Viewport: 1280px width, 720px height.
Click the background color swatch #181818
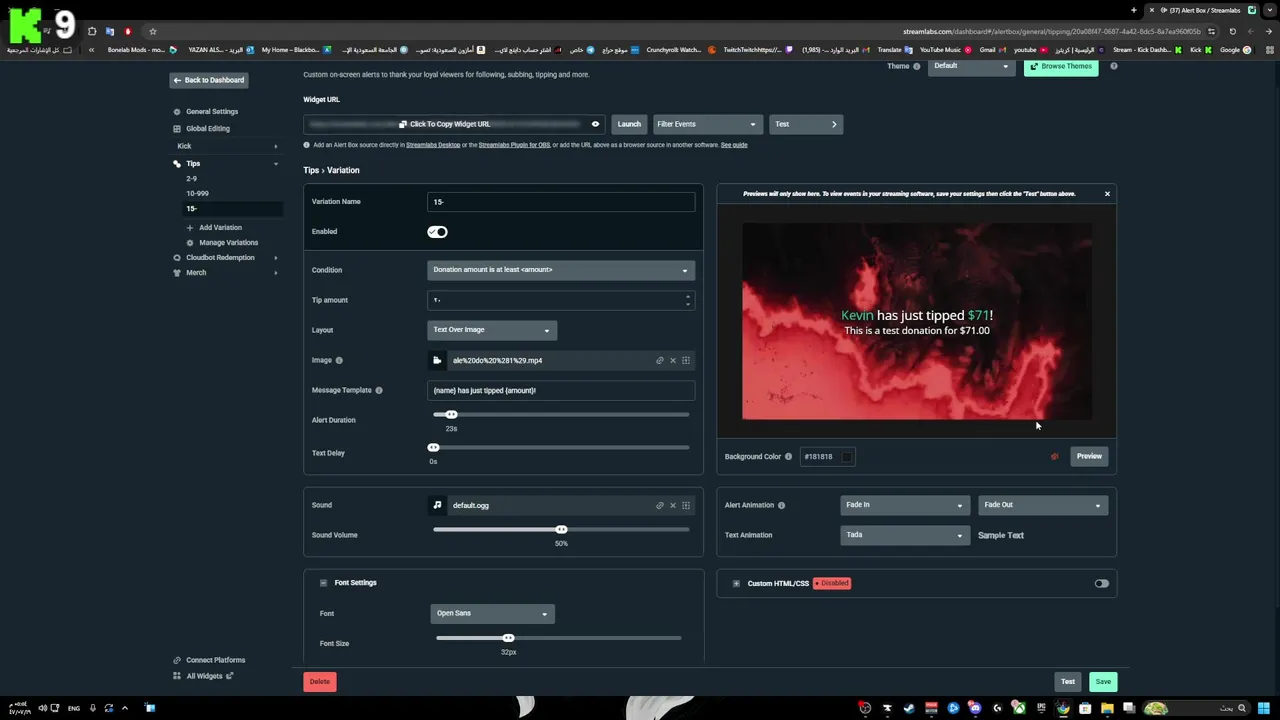[x=847, y=457]
